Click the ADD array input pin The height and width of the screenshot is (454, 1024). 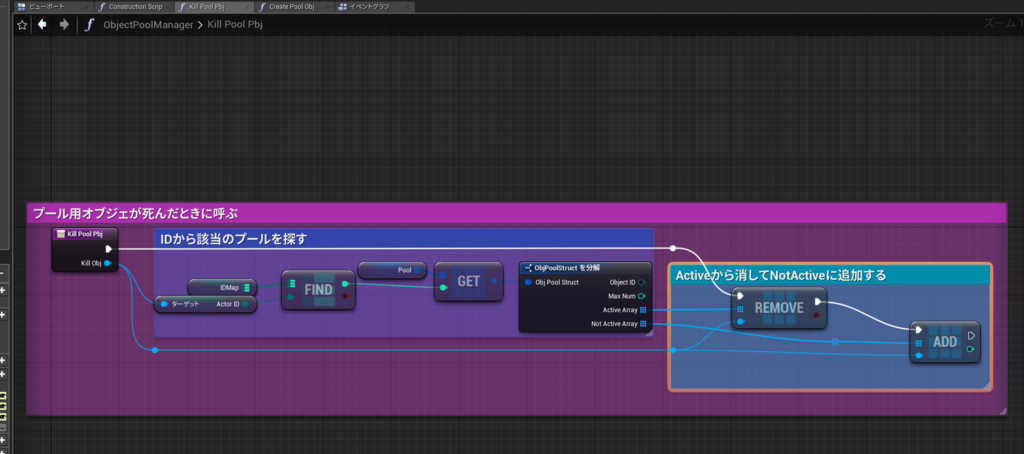click(919, 342)
